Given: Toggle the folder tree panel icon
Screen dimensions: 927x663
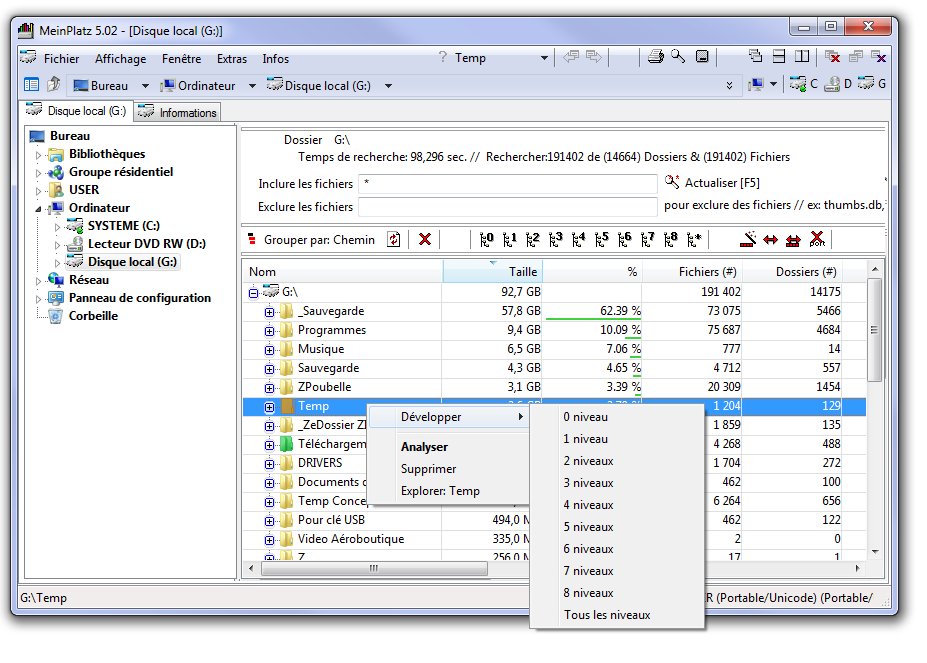Looking at the screenshot, I should coord(31,85).
